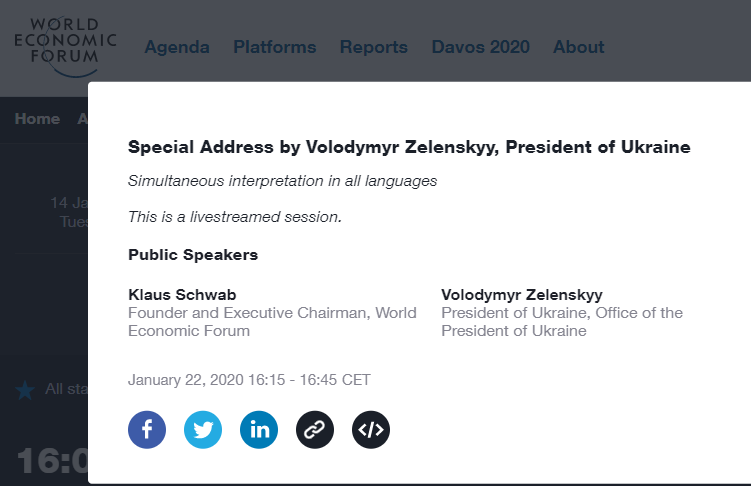The width and height of the screenshot is (751, 486).
Task: Select the Home tab
Action: point(37,119)
